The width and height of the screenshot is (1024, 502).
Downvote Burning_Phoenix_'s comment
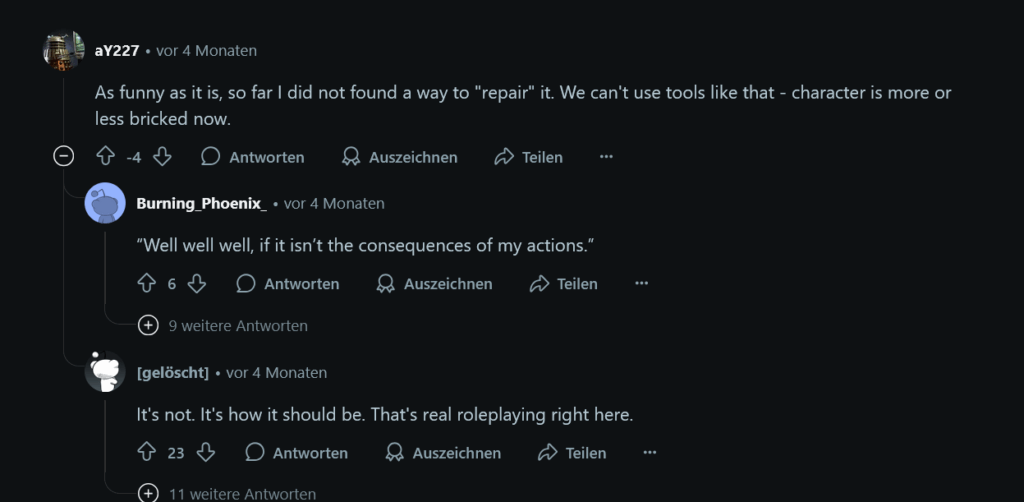(x=197, y=284)
